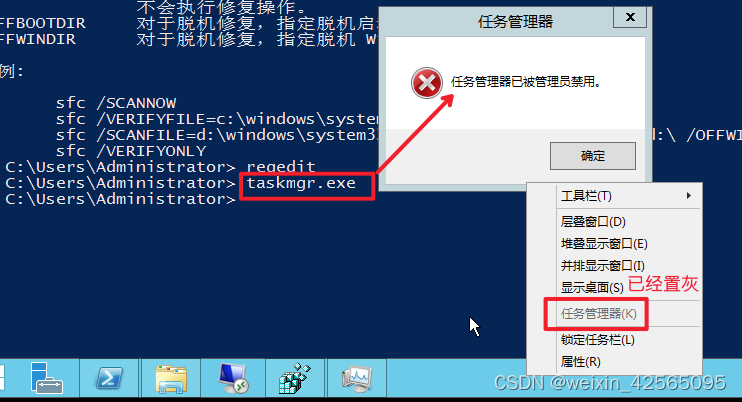Click 确定 to dismiss the error dialog
Screen dimensions: 742x402
pyautogui.click(x=592, y=156)
